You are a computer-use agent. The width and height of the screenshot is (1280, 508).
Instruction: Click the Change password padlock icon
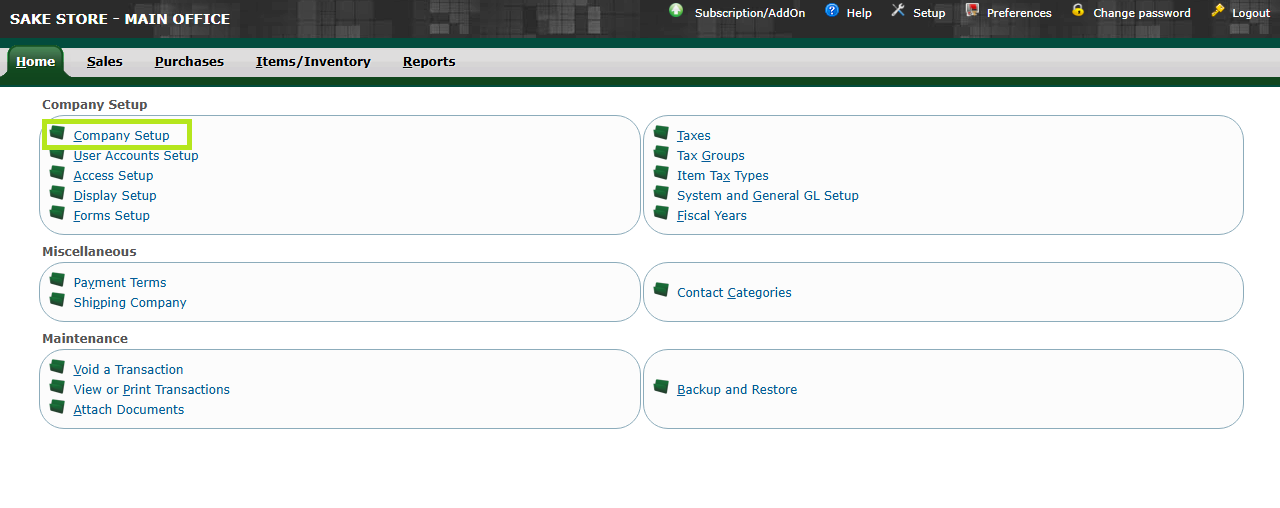[1078, 11]
